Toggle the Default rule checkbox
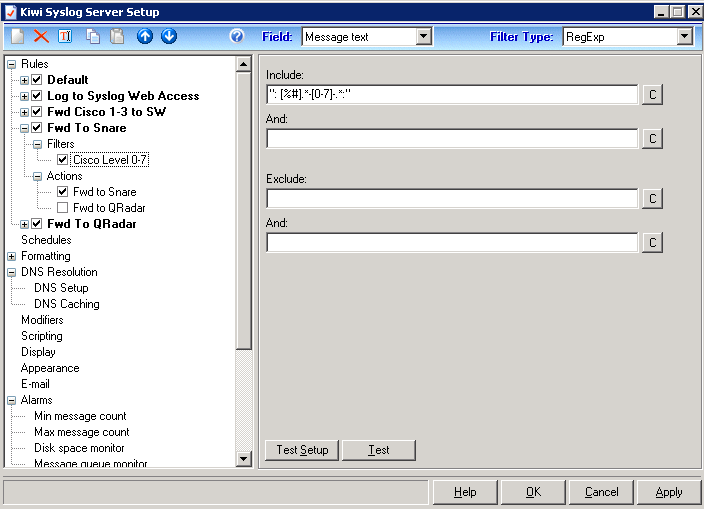This screenshot has width=704, height=509. tap(37, 80)
